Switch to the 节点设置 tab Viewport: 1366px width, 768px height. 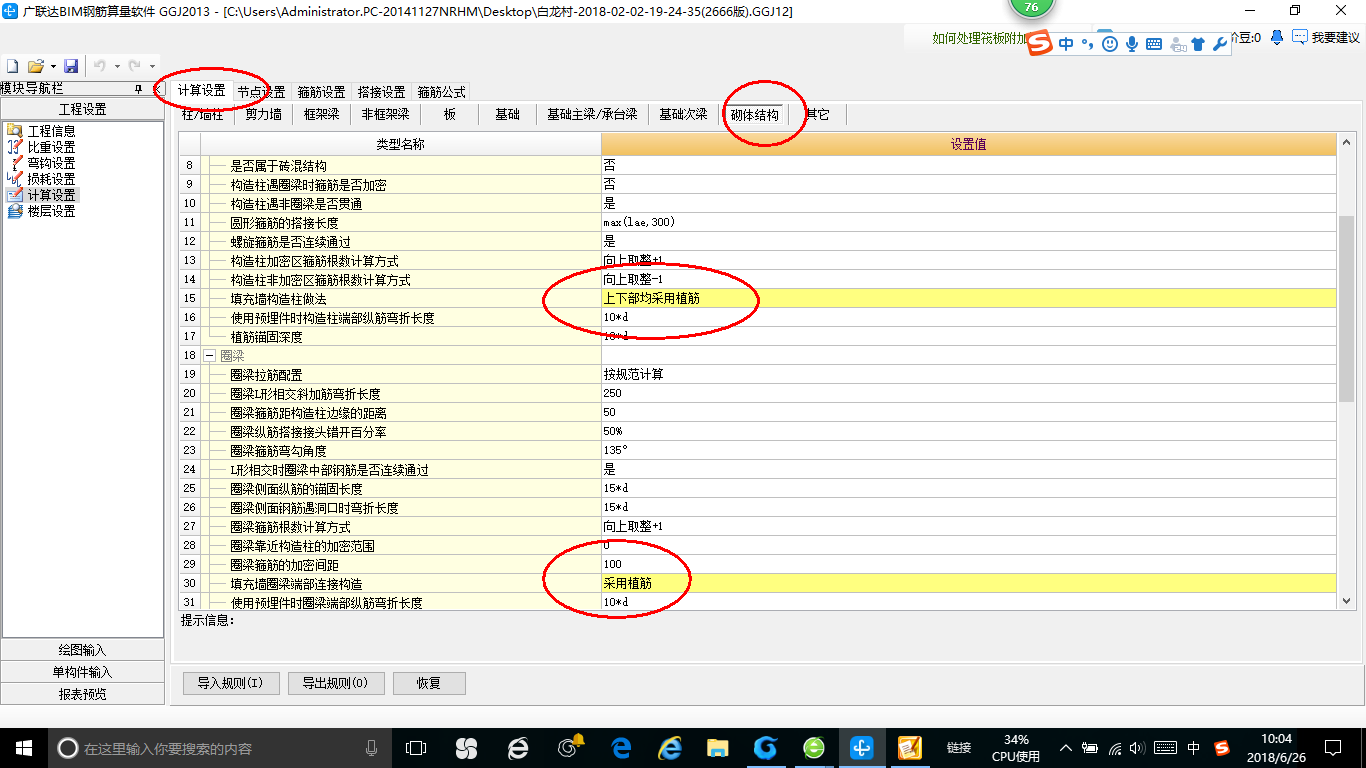coord(261,92)
